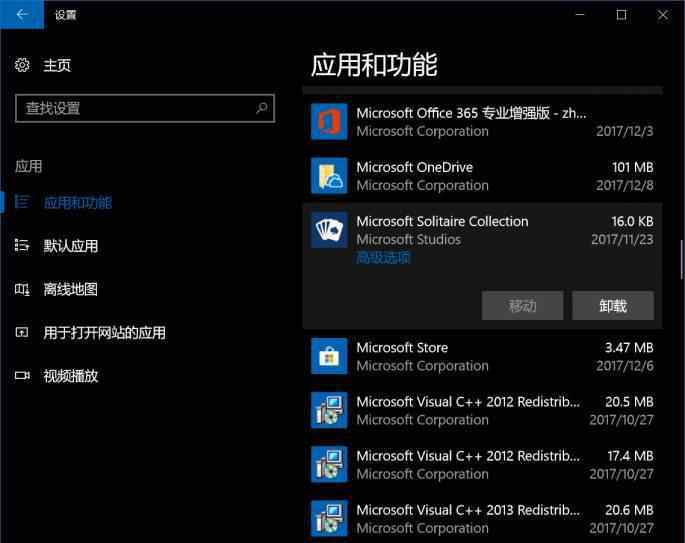685x543 pixels.
Task: Click the Microsoft OneDrive app icon
Action: (329, 176)
